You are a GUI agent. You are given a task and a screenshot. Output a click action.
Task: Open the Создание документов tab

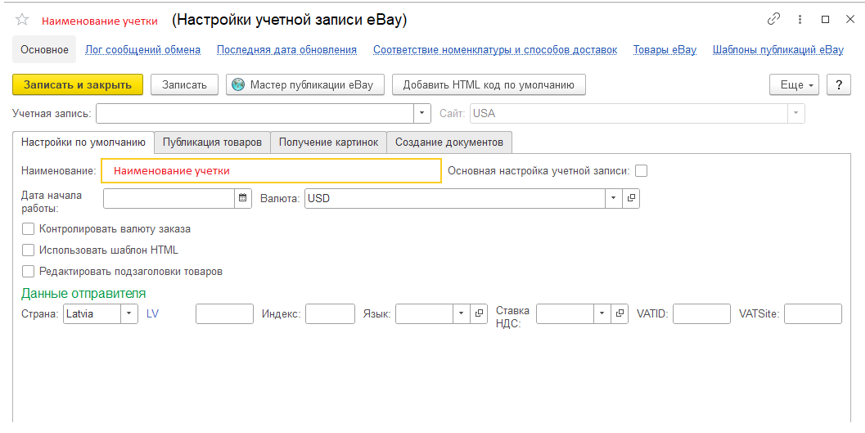click(x=449, y=142)
